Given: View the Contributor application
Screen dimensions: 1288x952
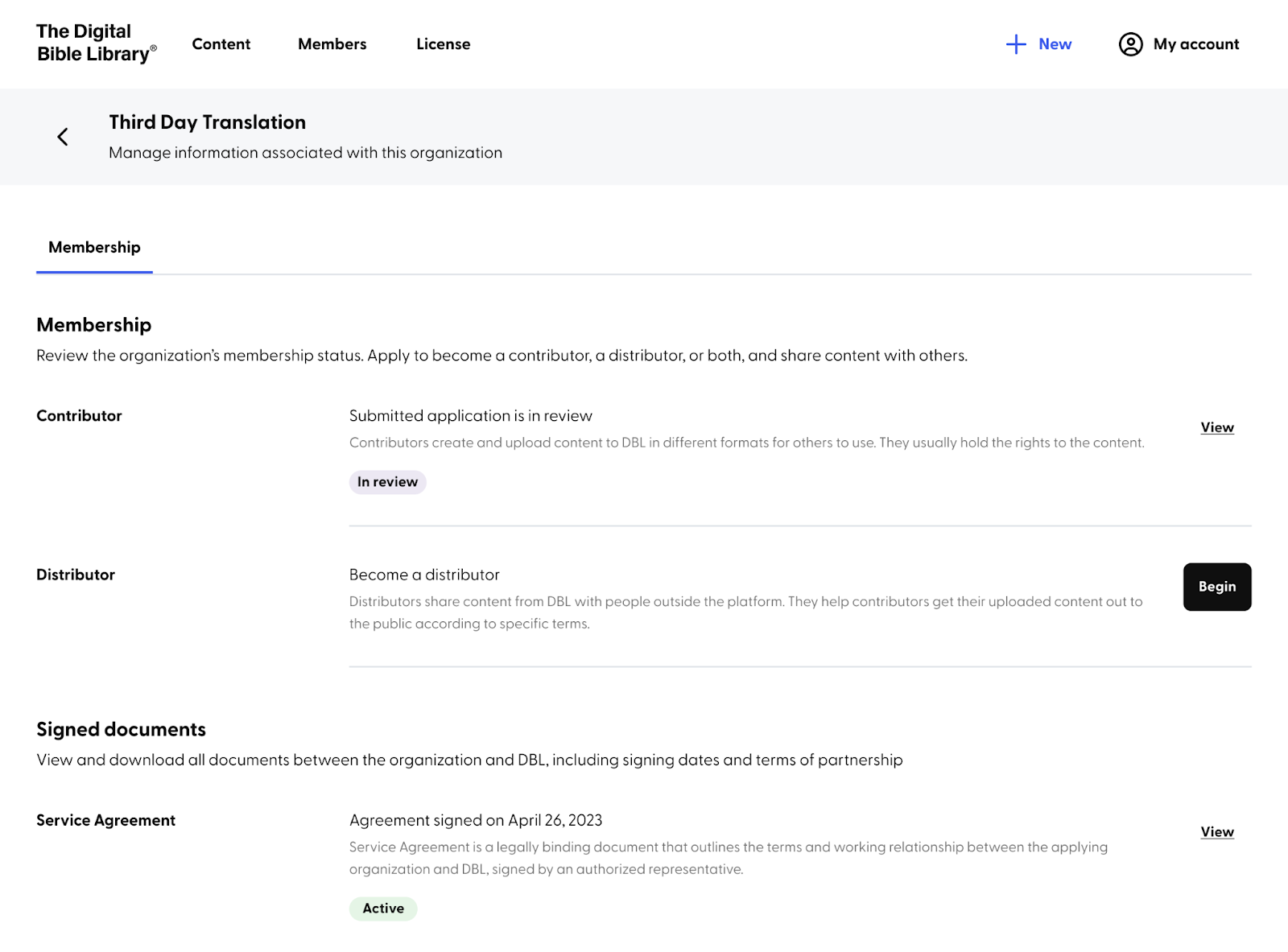Looking at the screenshot, I should coord(1216,427).
